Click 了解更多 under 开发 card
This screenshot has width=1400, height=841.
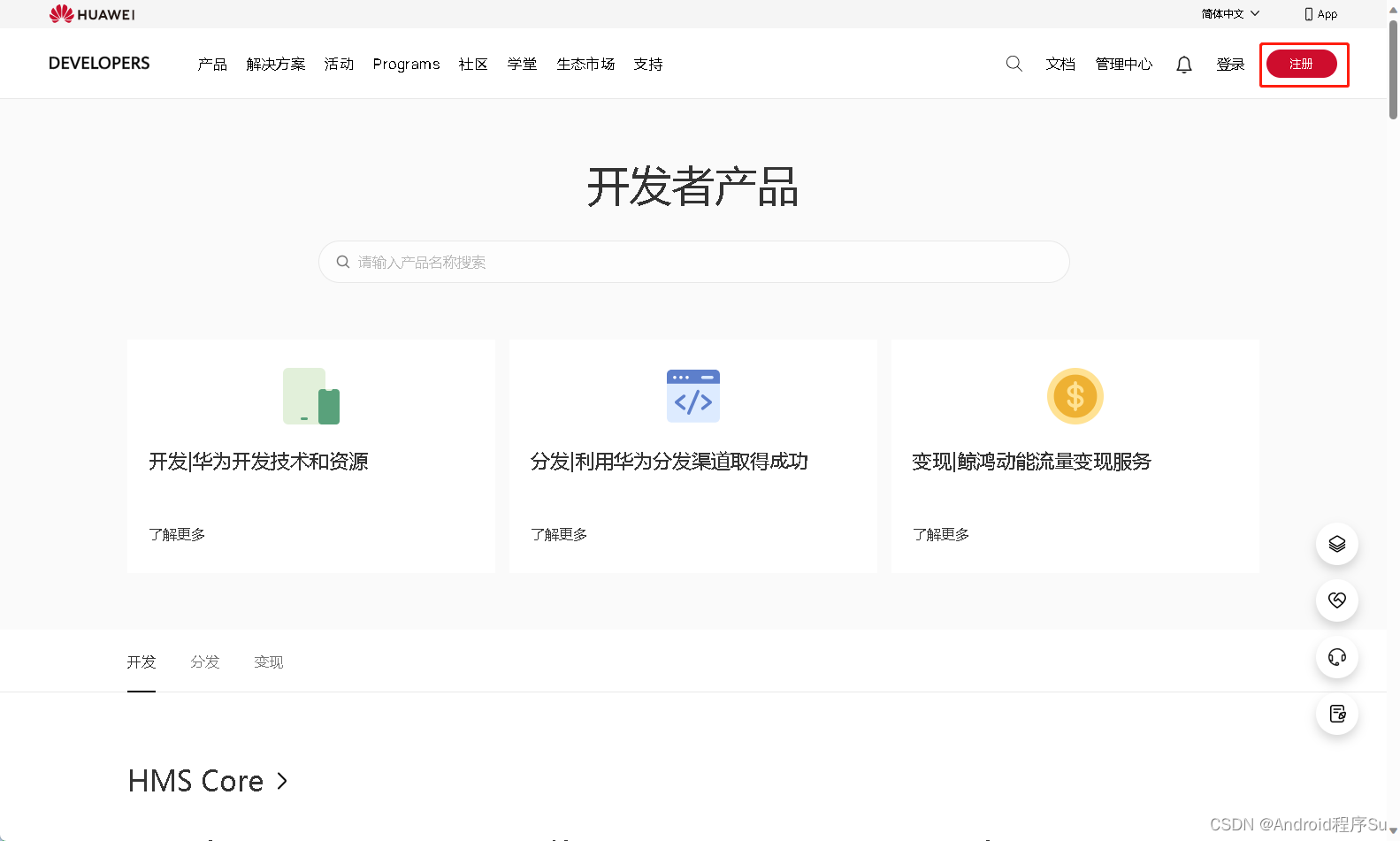(x=177, y=534)
